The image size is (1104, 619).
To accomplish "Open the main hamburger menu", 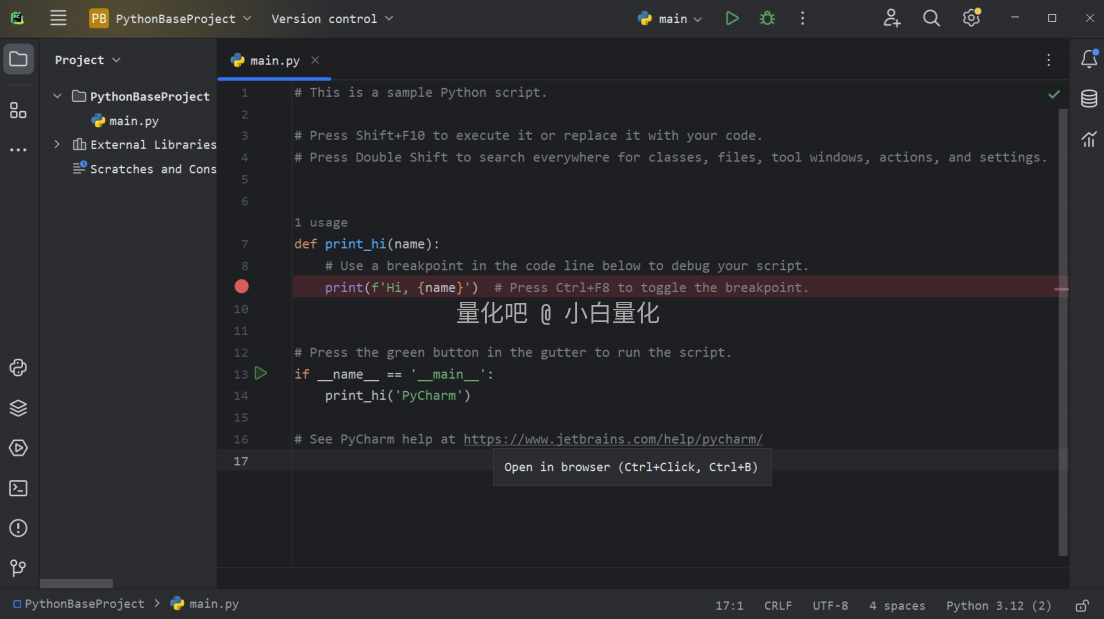I will [58, 18].
